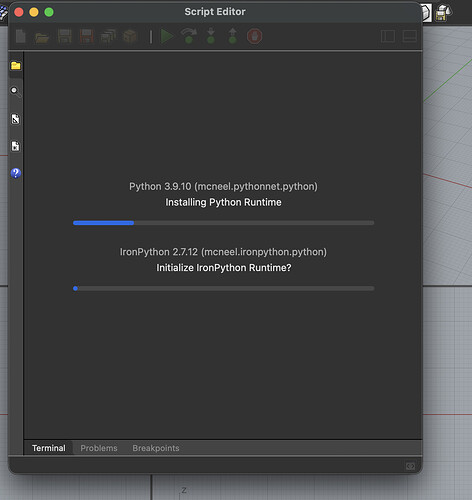The image size is (472, 500).
Task: Save the current script
Action: pos(65,36)
